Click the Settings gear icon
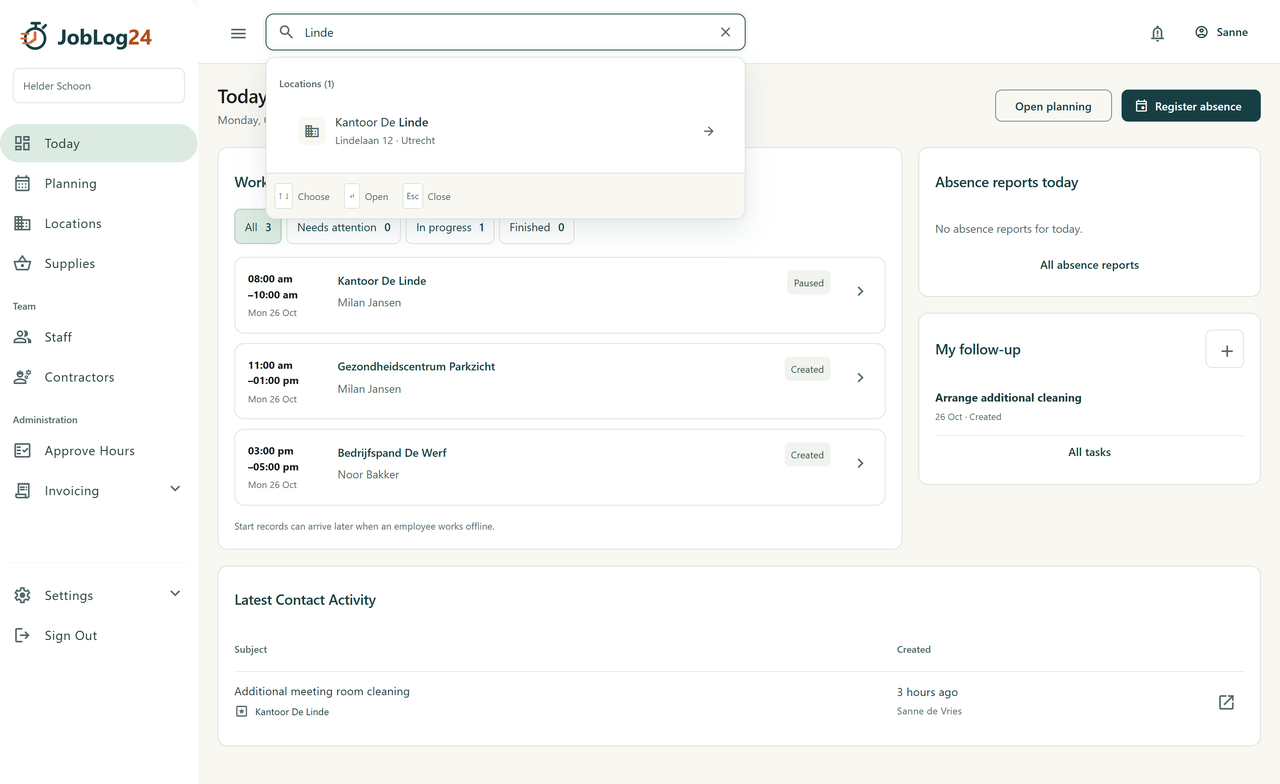This screenshot has height=784, width=1280. click(x=22, y=595)
